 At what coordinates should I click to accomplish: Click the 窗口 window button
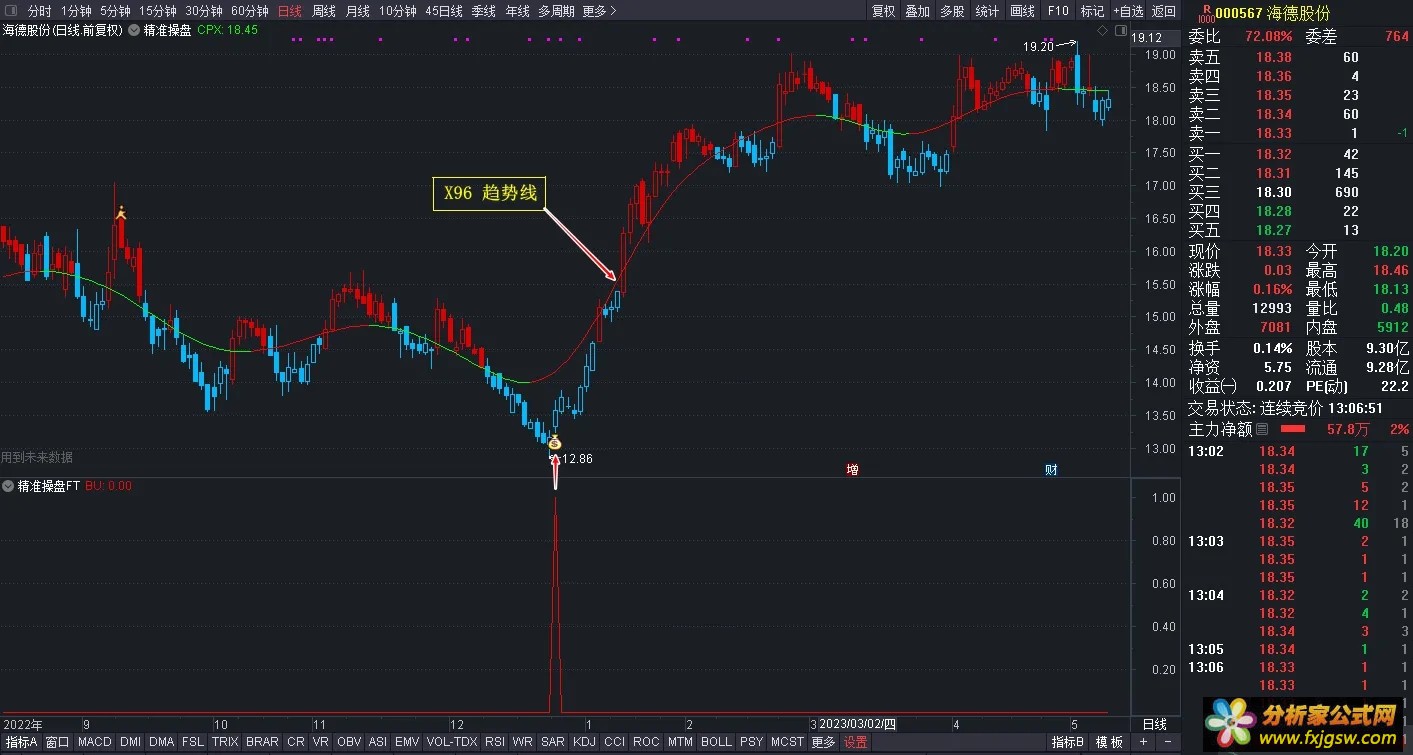(x=58, y=742)
